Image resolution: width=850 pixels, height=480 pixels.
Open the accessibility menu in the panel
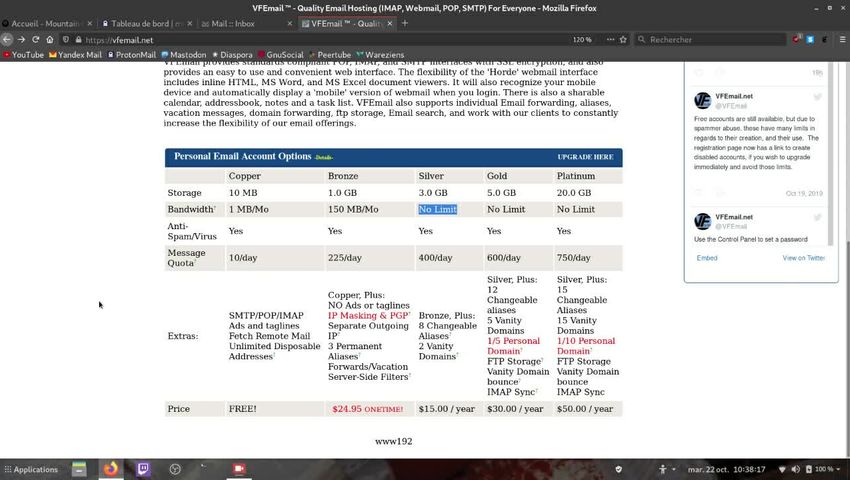pos(667,469)
